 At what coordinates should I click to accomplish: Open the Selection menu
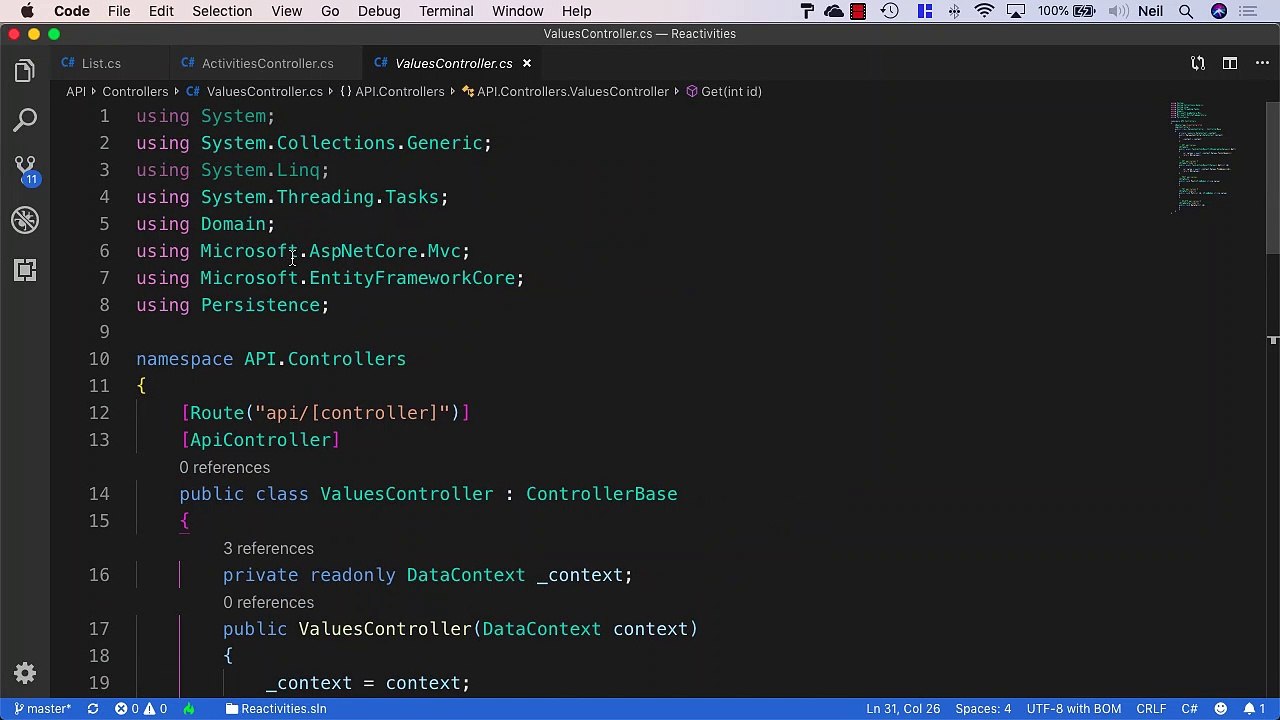[222, 11]
